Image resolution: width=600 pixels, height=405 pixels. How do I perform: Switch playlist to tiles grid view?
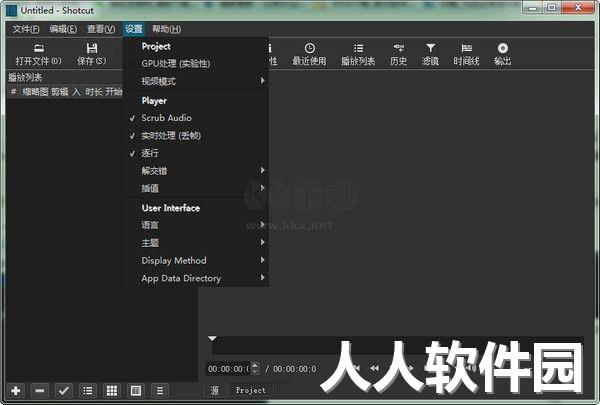[x=112, y=391]
